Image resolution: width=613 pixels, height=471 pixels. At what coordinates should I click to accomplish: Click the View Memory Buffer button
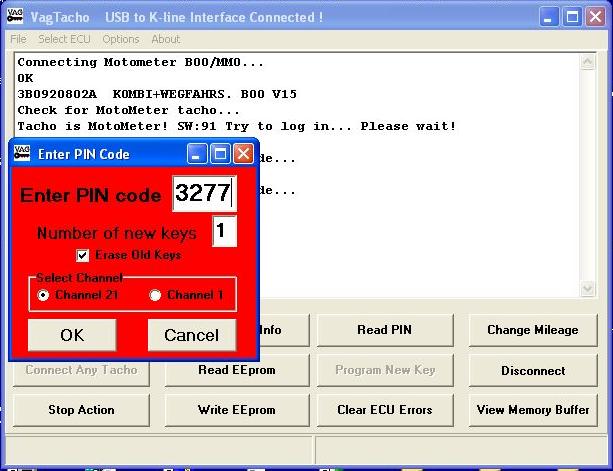tap(533, 410)
